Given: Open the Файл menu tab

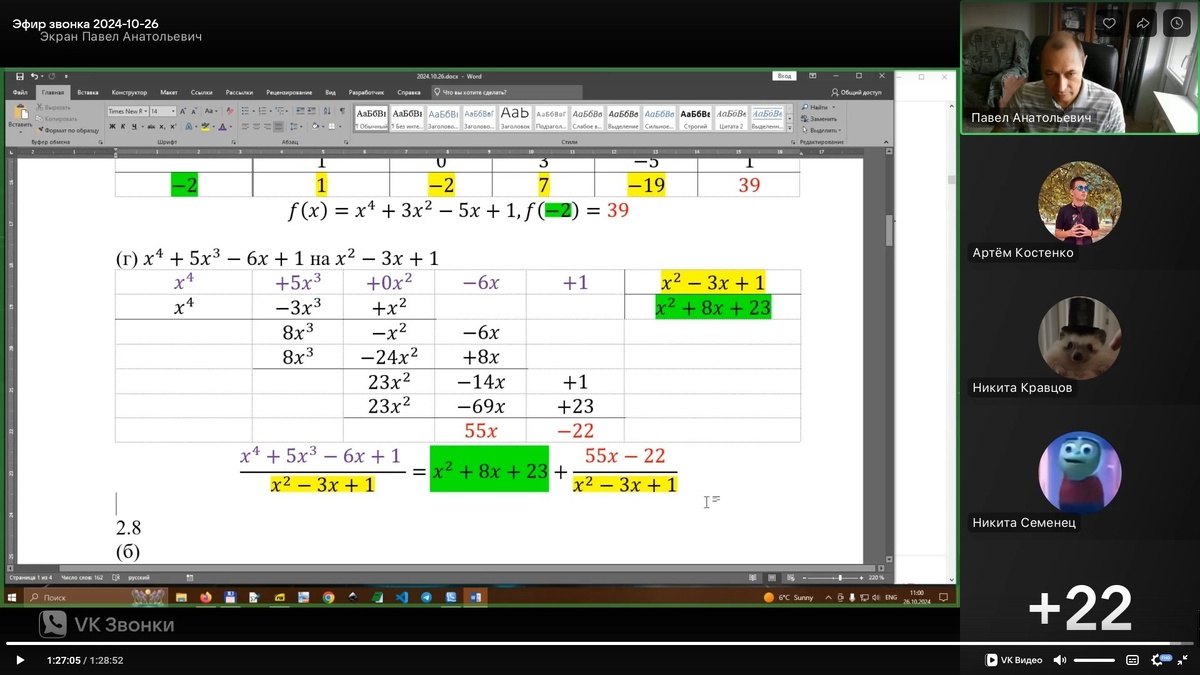Looking at the screenshot, I should coord(20,92).
